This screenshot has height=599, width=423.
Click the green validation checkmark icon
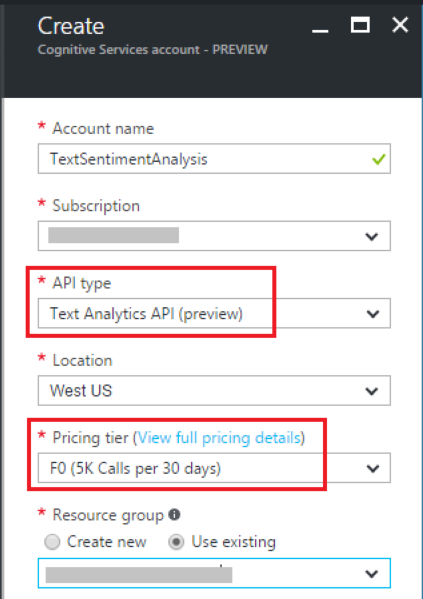[378, 159]
